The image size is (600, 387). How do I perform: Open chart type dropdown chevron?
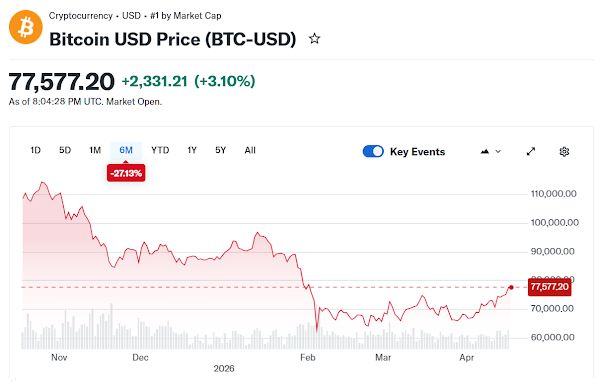tap(498, 152)
